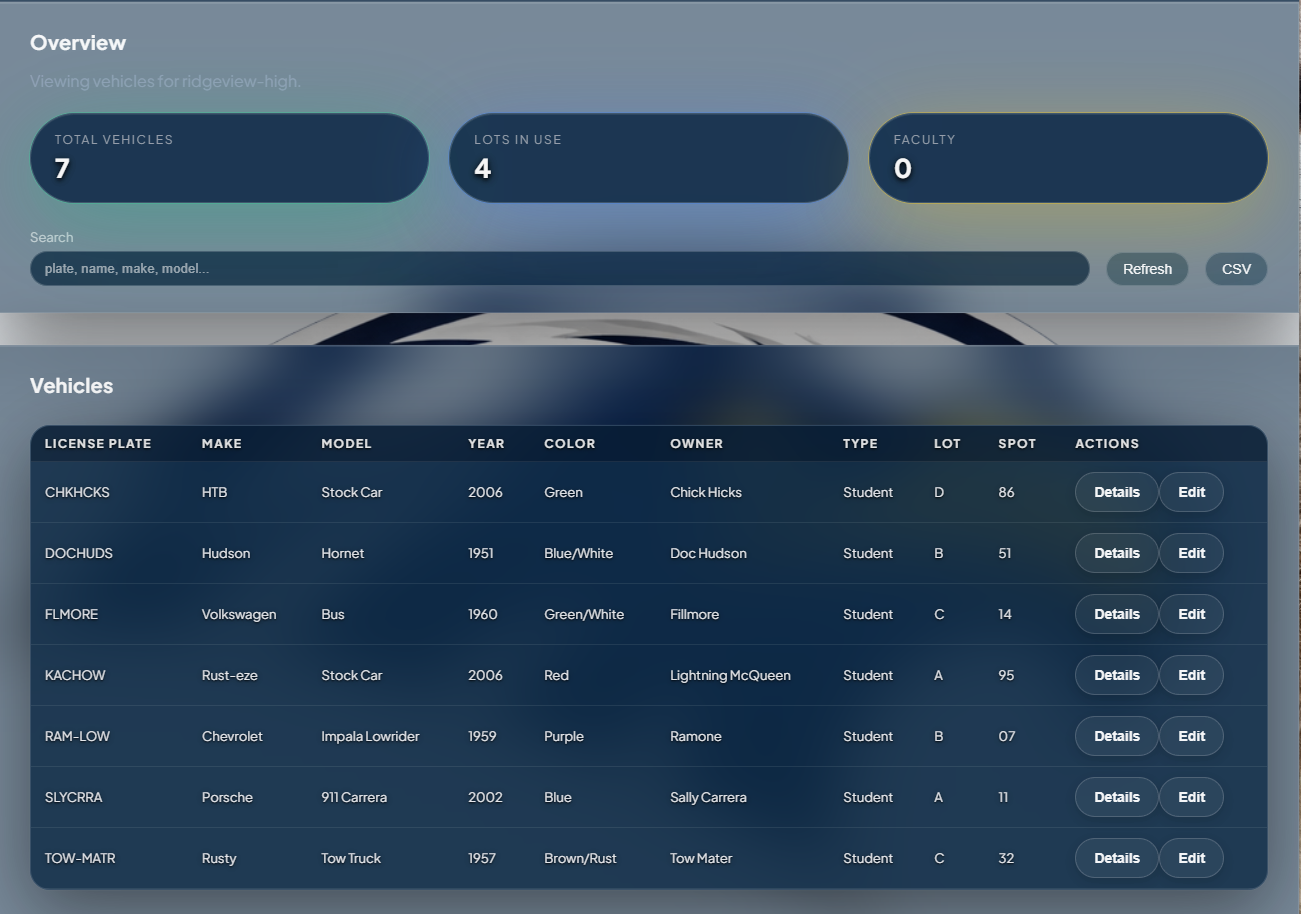This screenshot has height=914, width=1301.
Task: View Details for Doc Hudson's Hornet
Action: click(1116, 553)
